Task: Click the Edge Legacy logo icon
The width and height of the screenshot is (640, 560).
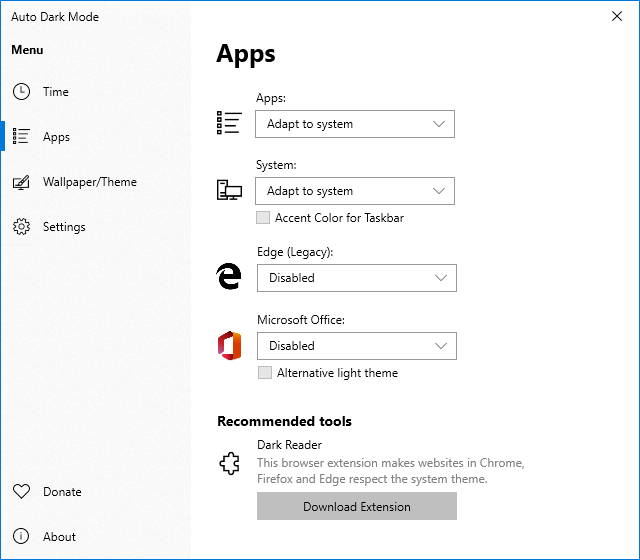Action: [x=229, y=277]
